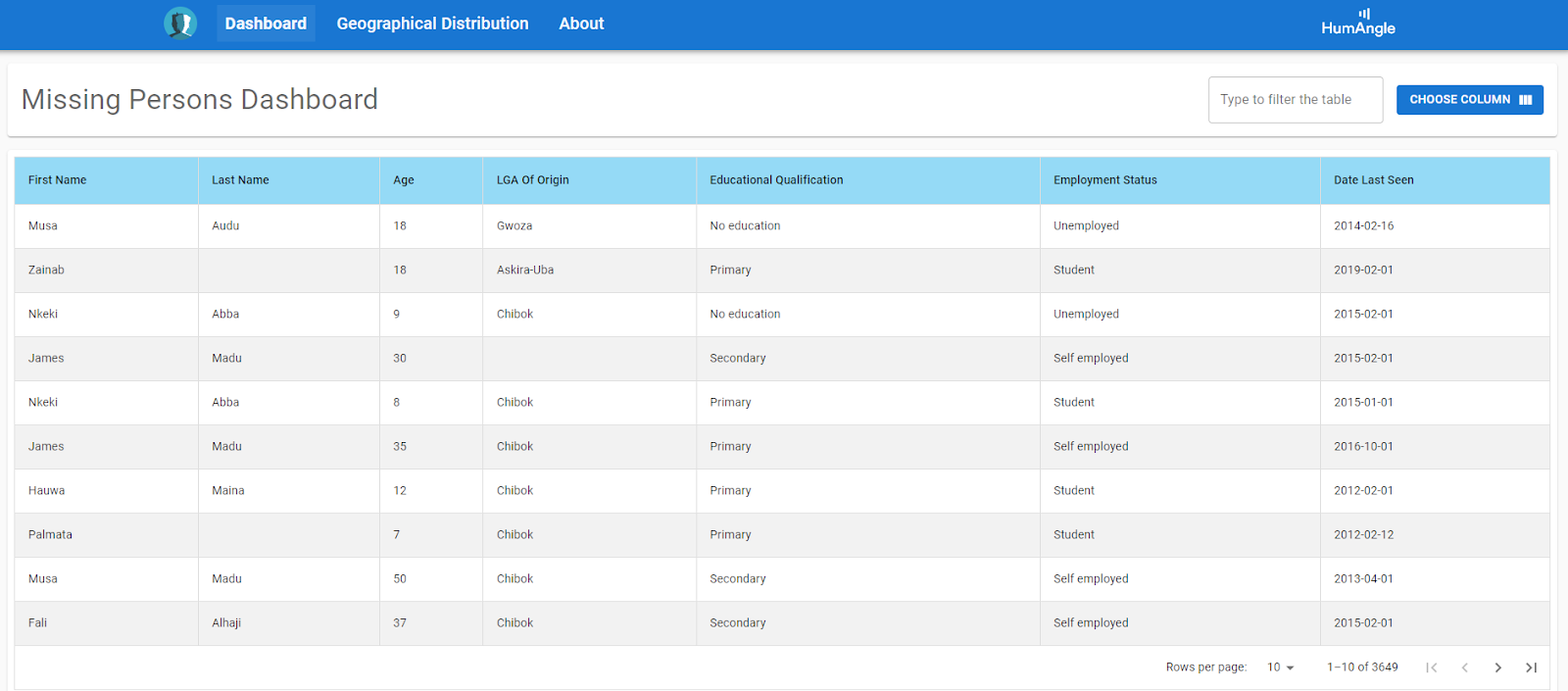
Task: Click the Employment Status column header
Action: [x=1105, y=180]
